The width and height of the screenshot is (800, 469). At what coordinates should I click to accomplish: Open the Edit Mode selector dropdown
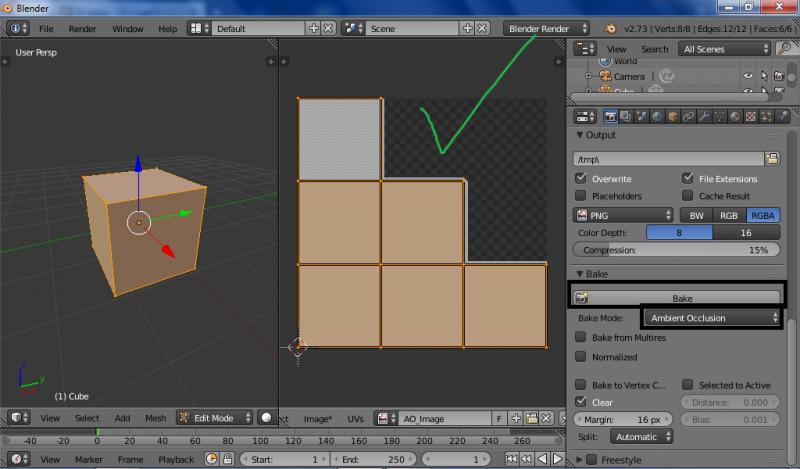click(213, 418)
